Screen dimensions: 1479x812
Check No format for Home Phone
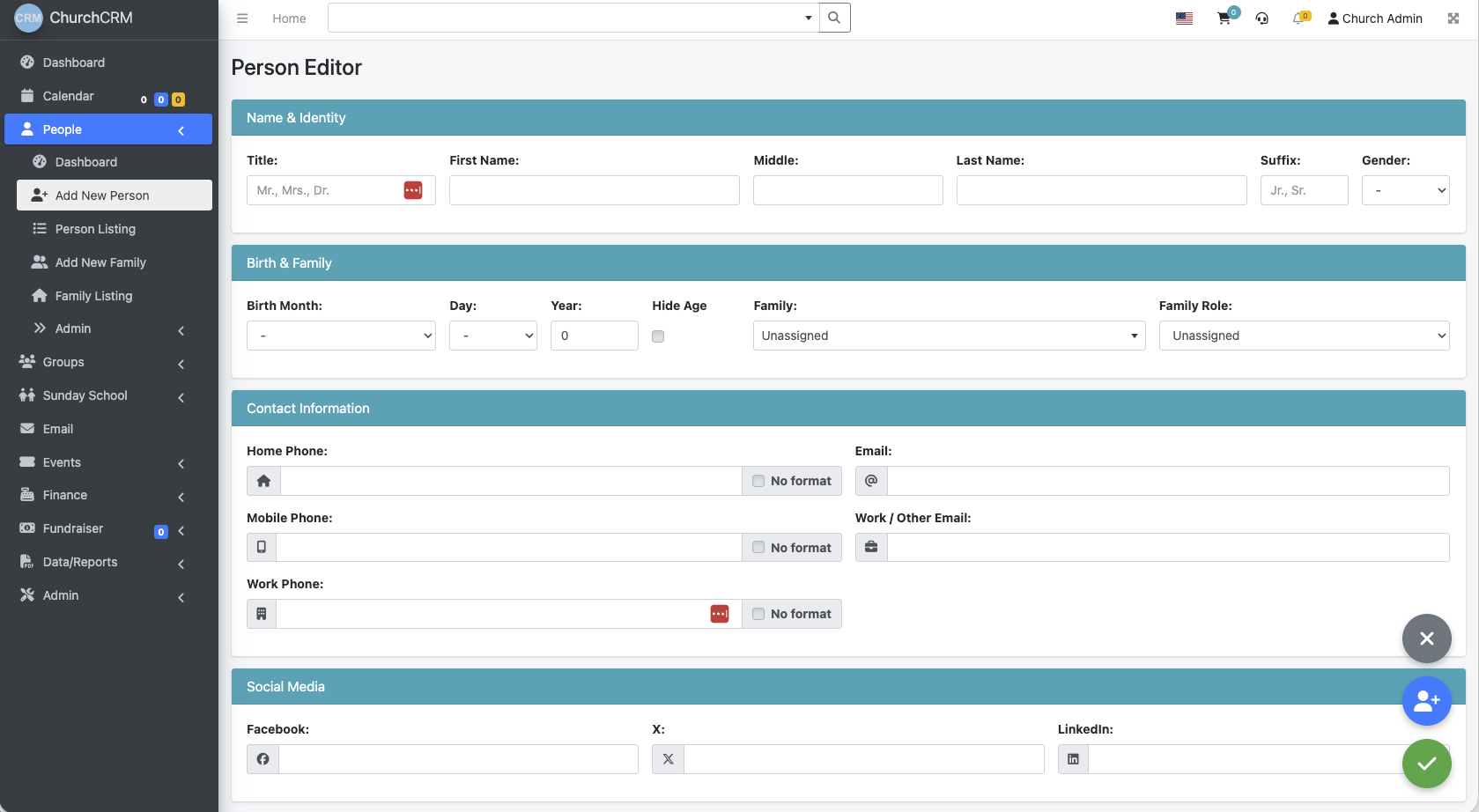(x=758, y=481)
